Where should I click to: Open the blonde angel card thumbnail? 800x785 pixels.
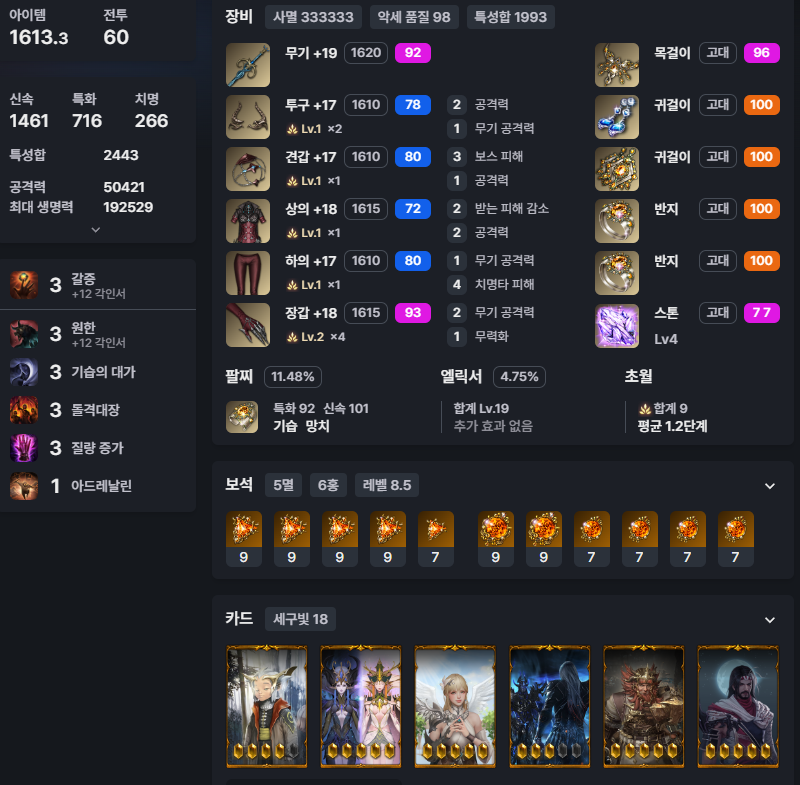coord(455,706)
